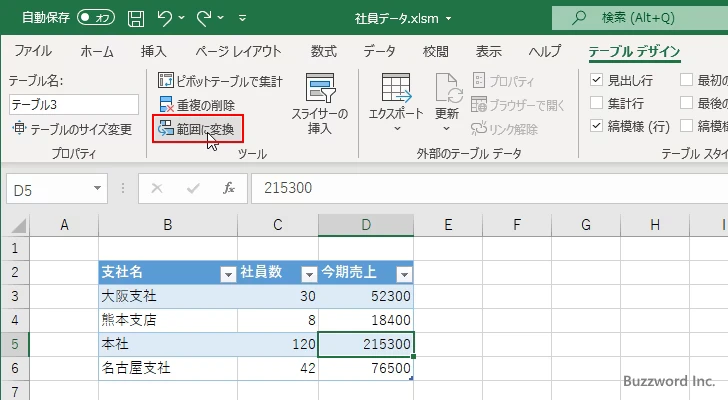728x400 pixels.
Task: Switch to the 校閲 tab
Action: [436, 51]
